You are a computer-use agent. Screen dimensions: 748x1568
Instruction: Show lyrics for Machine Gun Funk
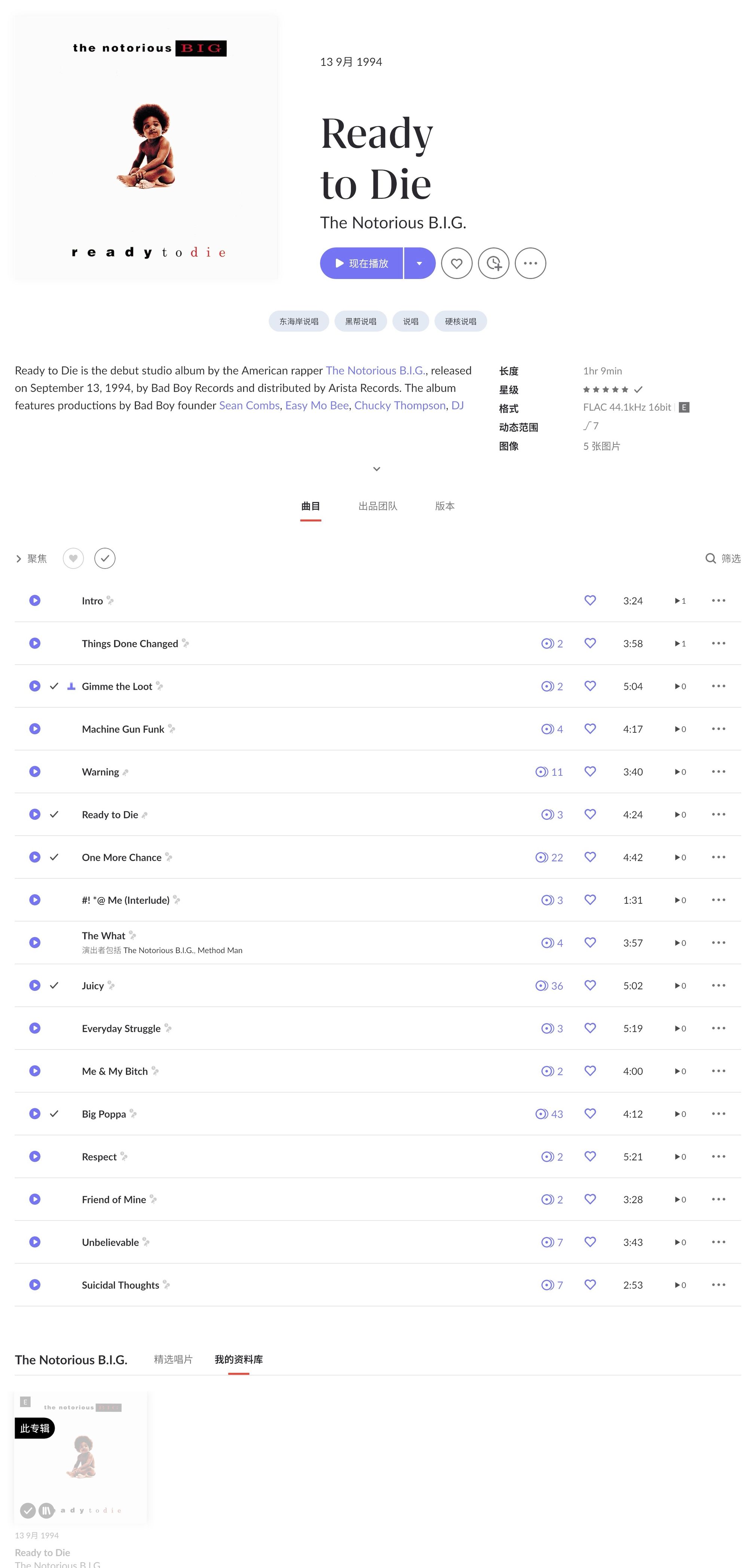point(172,729)
